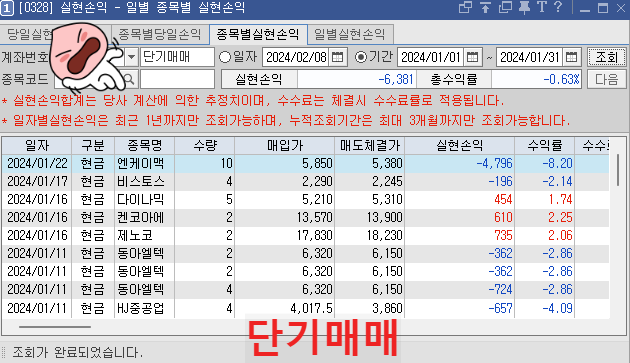630x363 pixels.
Task: Click the 일자 column header
Action: point(37,146)
